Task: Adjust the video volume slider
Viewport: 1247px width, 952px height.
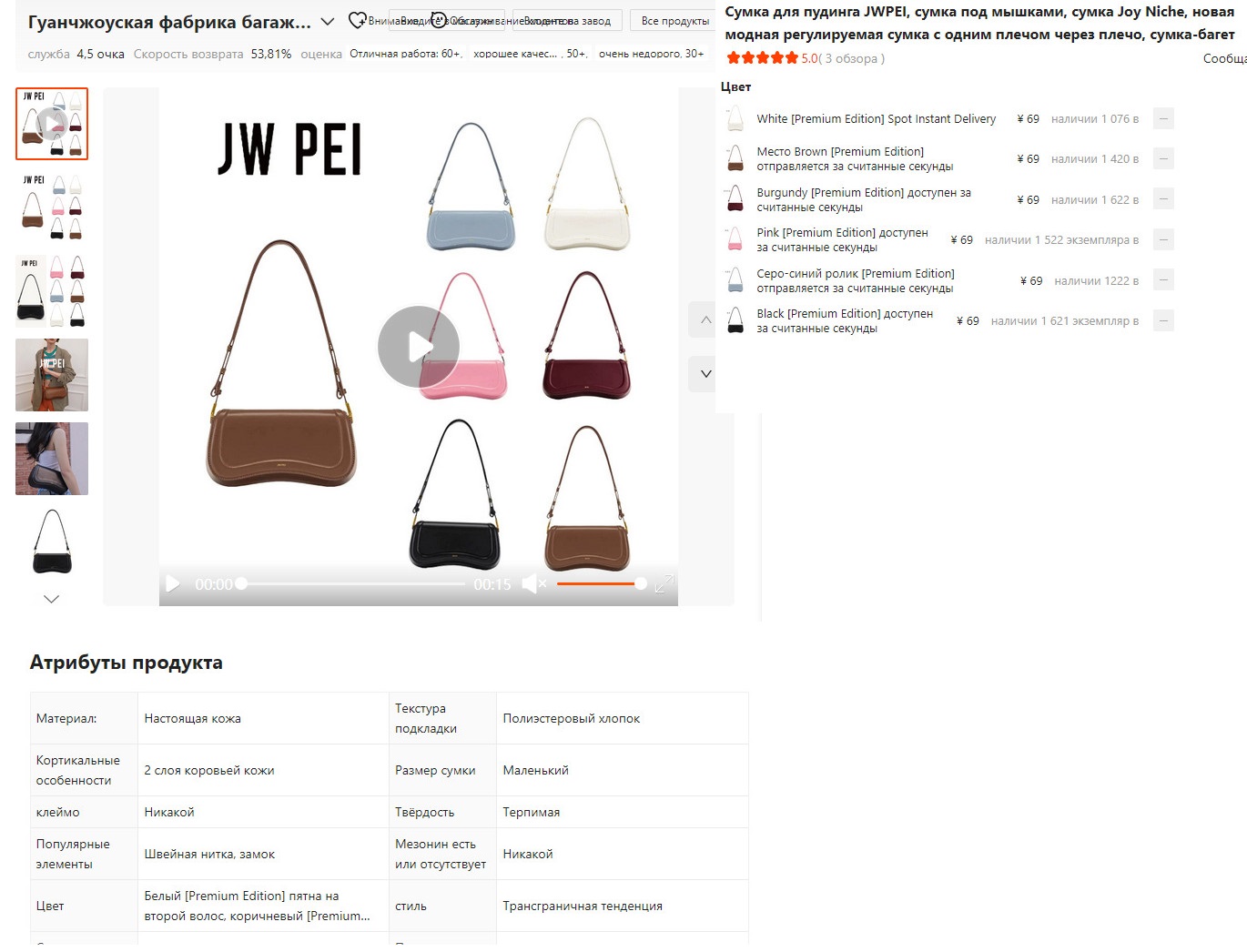Action: tap(601, 583)
